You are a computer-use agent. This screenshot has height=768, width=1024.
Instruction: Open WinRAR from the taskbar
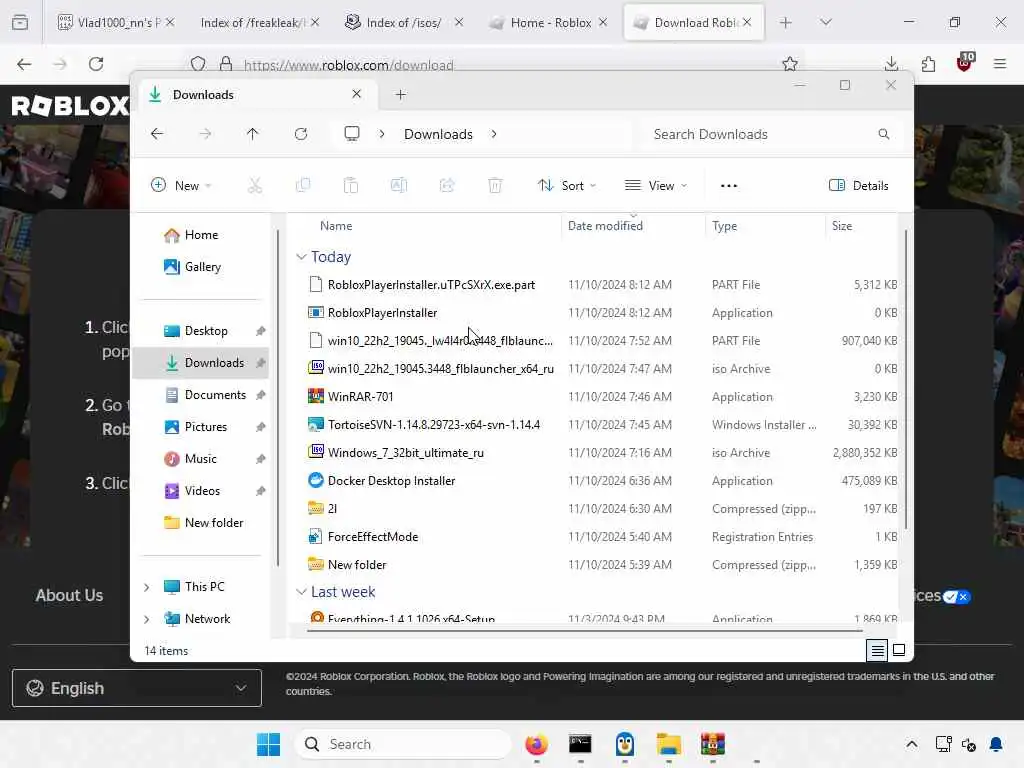click(712, 744)
